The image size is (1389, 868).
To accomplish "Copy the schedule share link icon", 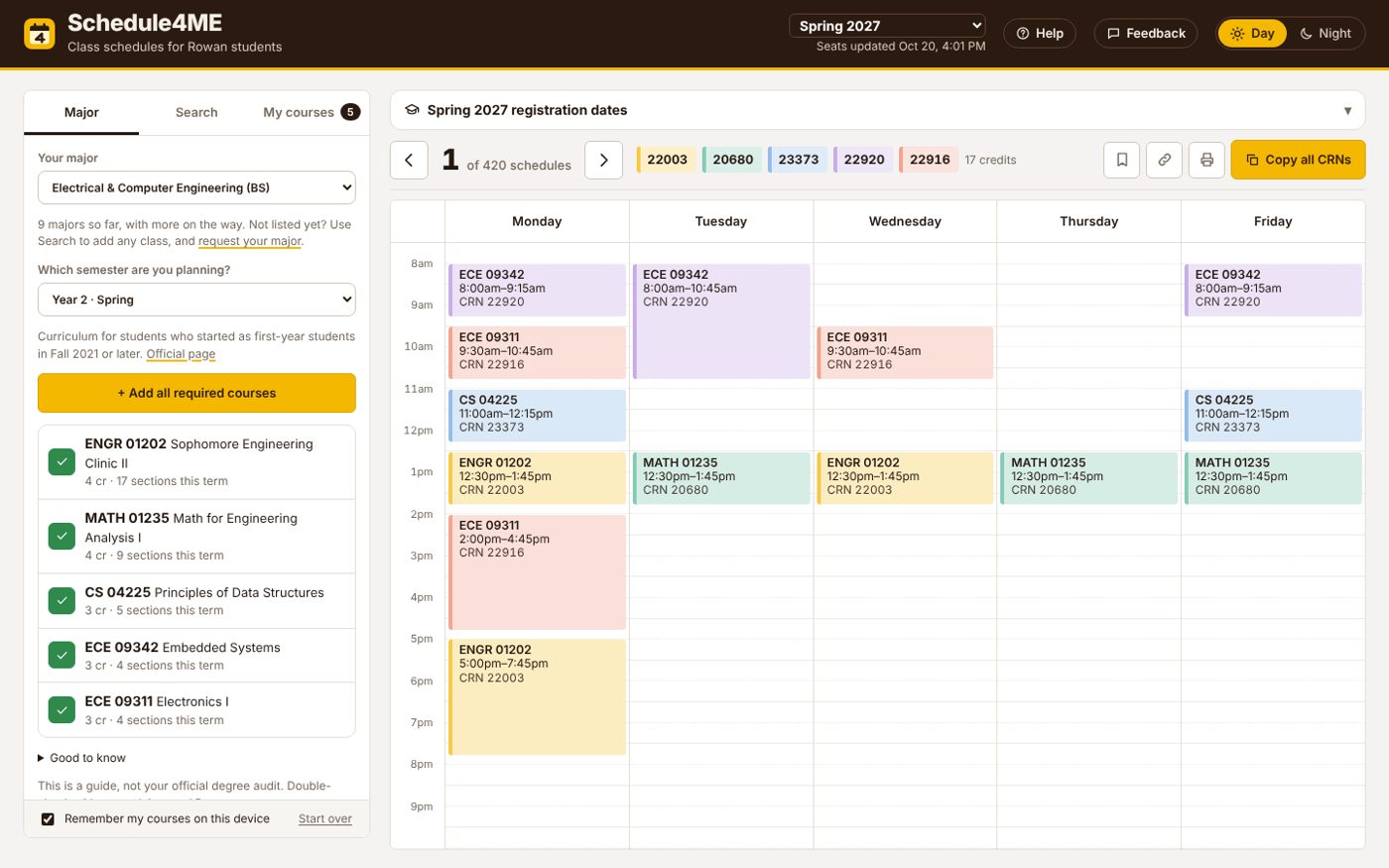I will tap(1165, 160).
